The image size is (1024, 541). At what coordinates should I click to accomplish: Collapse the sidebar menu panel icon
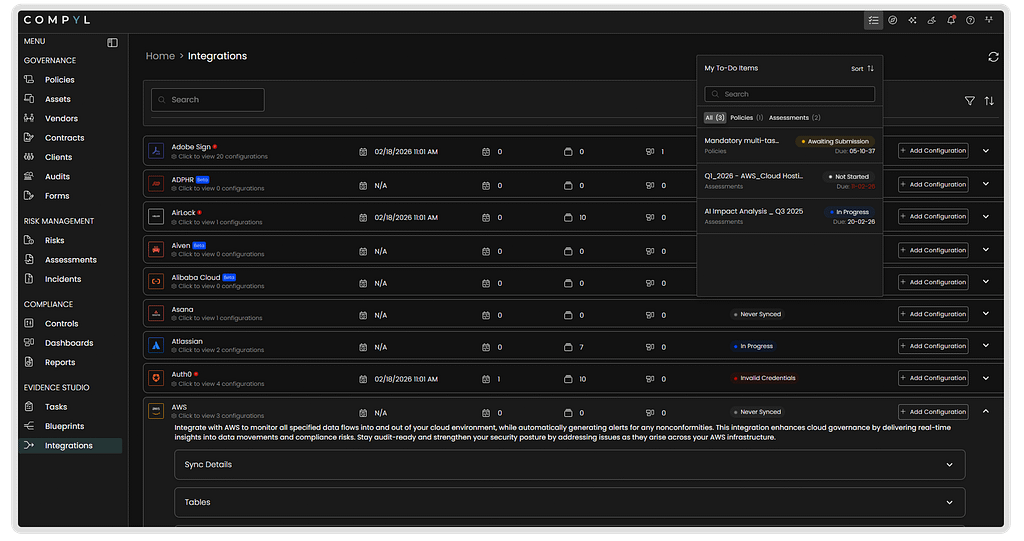(112, 42)
